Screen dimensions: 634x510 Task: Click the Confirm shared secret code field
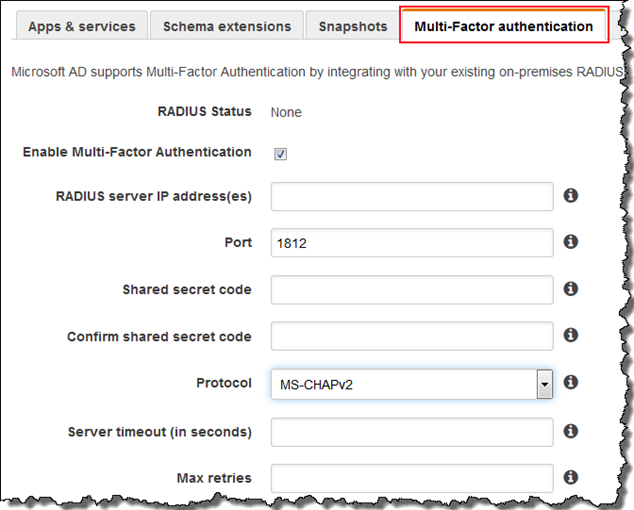[412, 336]
